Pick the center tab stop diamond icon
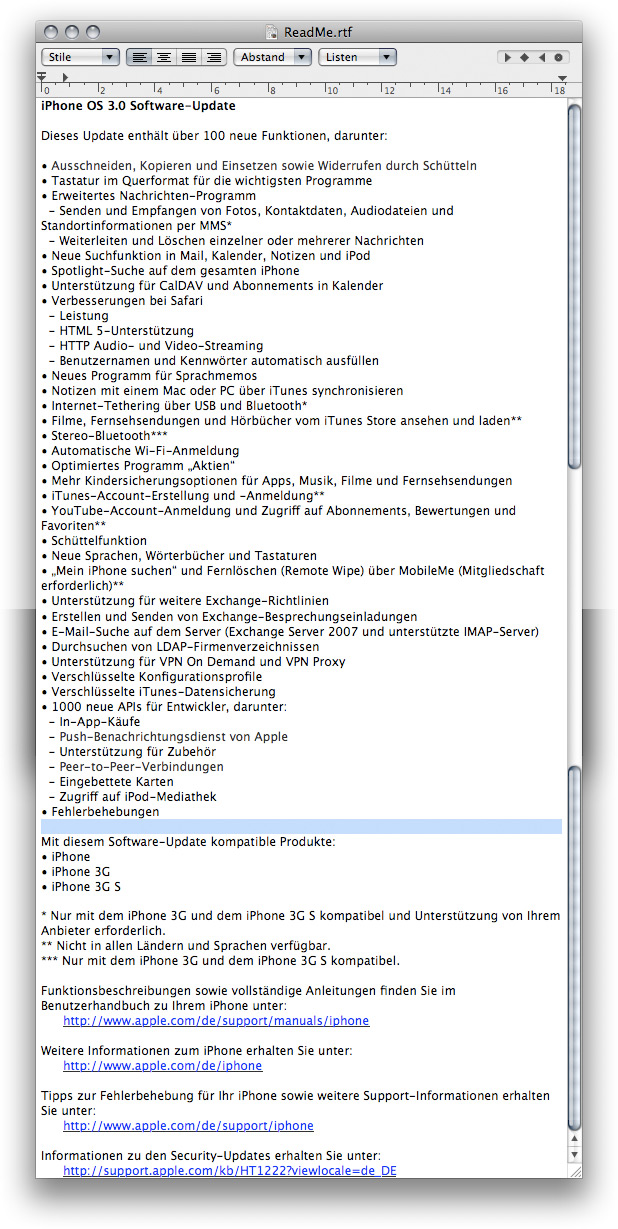 [524, 58]
